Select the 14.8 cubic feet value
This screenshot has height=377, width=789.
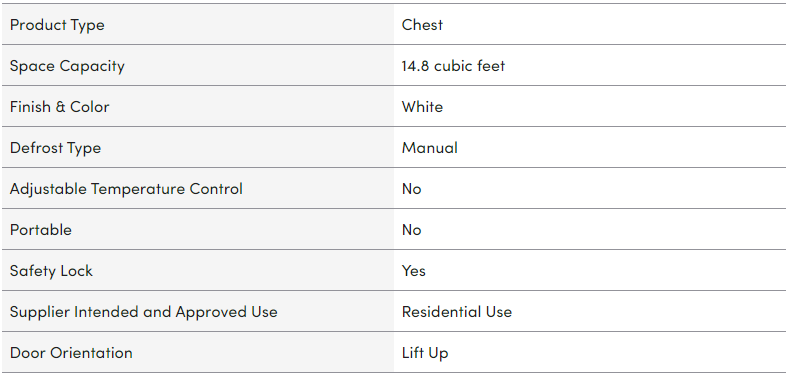[453, 66]
